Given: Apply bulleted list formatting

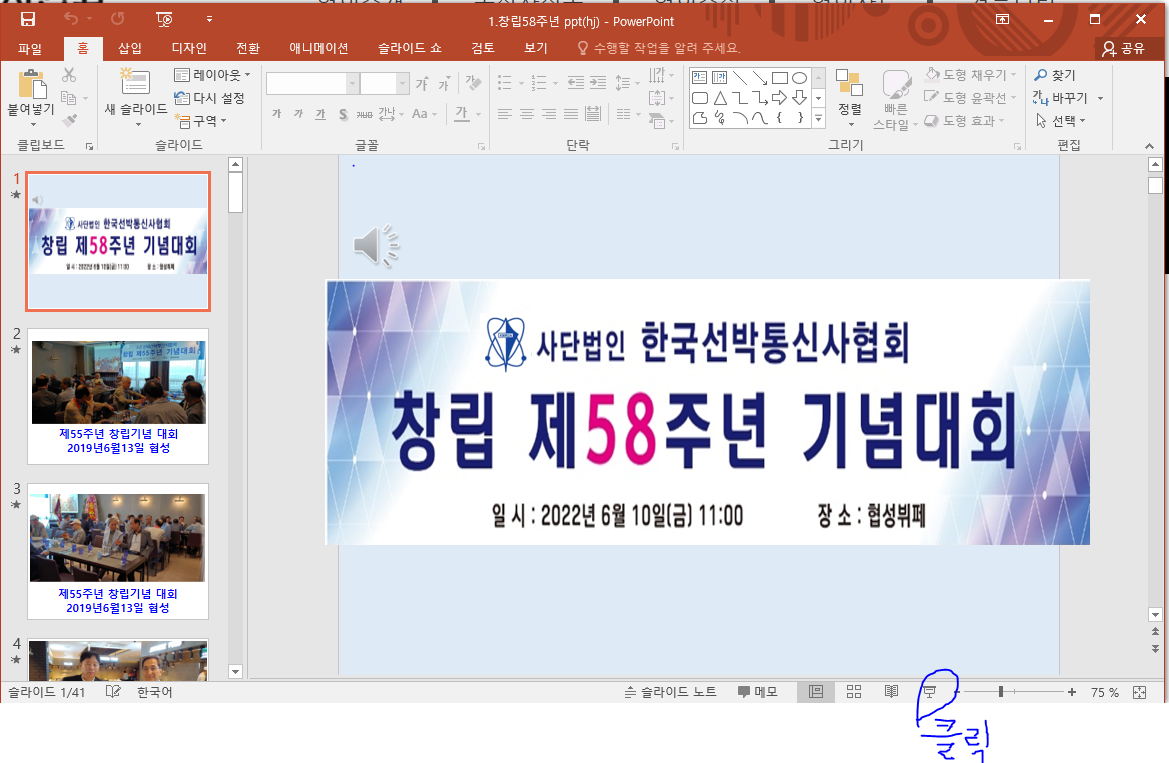Looking at the screenshot, I should coord(505,82).
